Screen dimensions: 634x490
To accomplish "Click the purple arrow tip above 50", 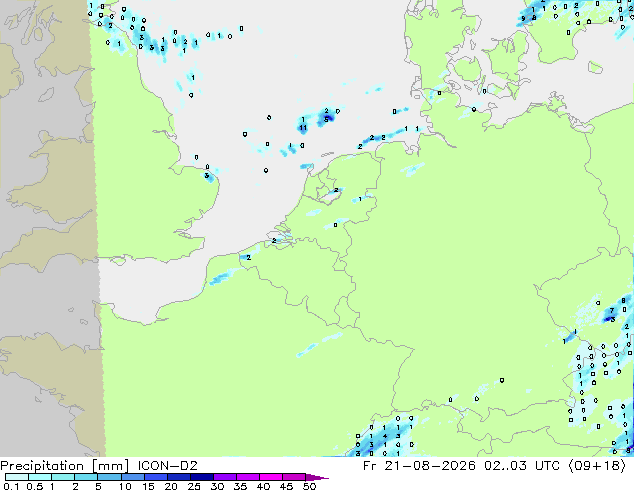I will coord(317,477).
